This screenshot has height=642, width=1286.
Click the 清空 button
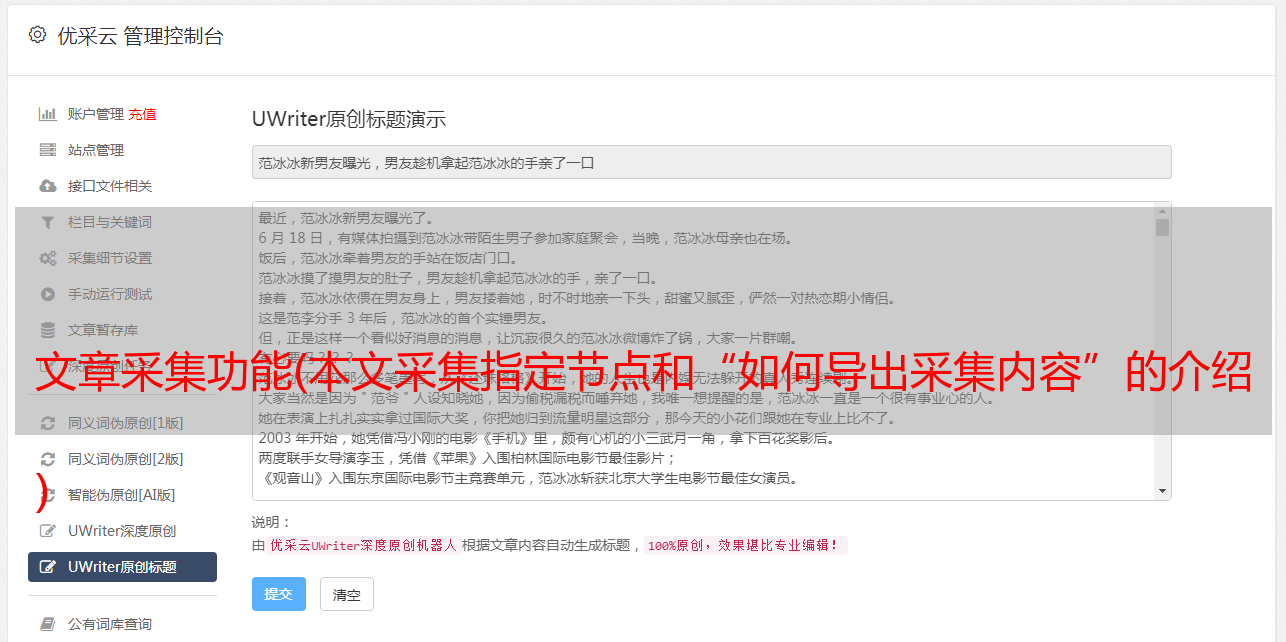(x=347, y=594)
